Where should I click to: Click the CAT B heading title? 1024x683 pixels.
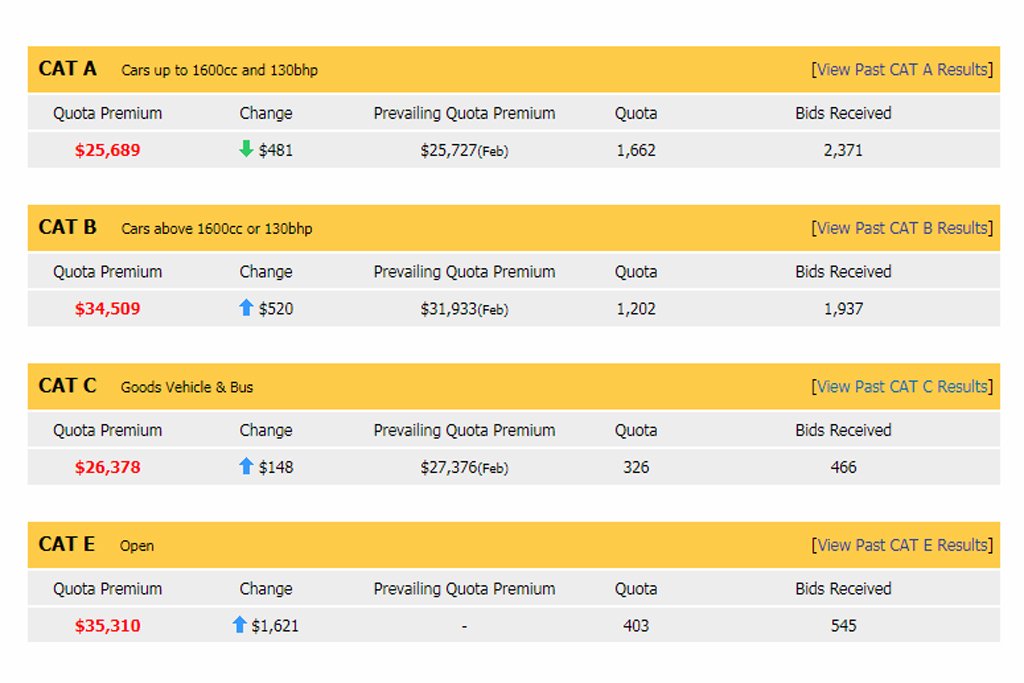pos(67,227)
